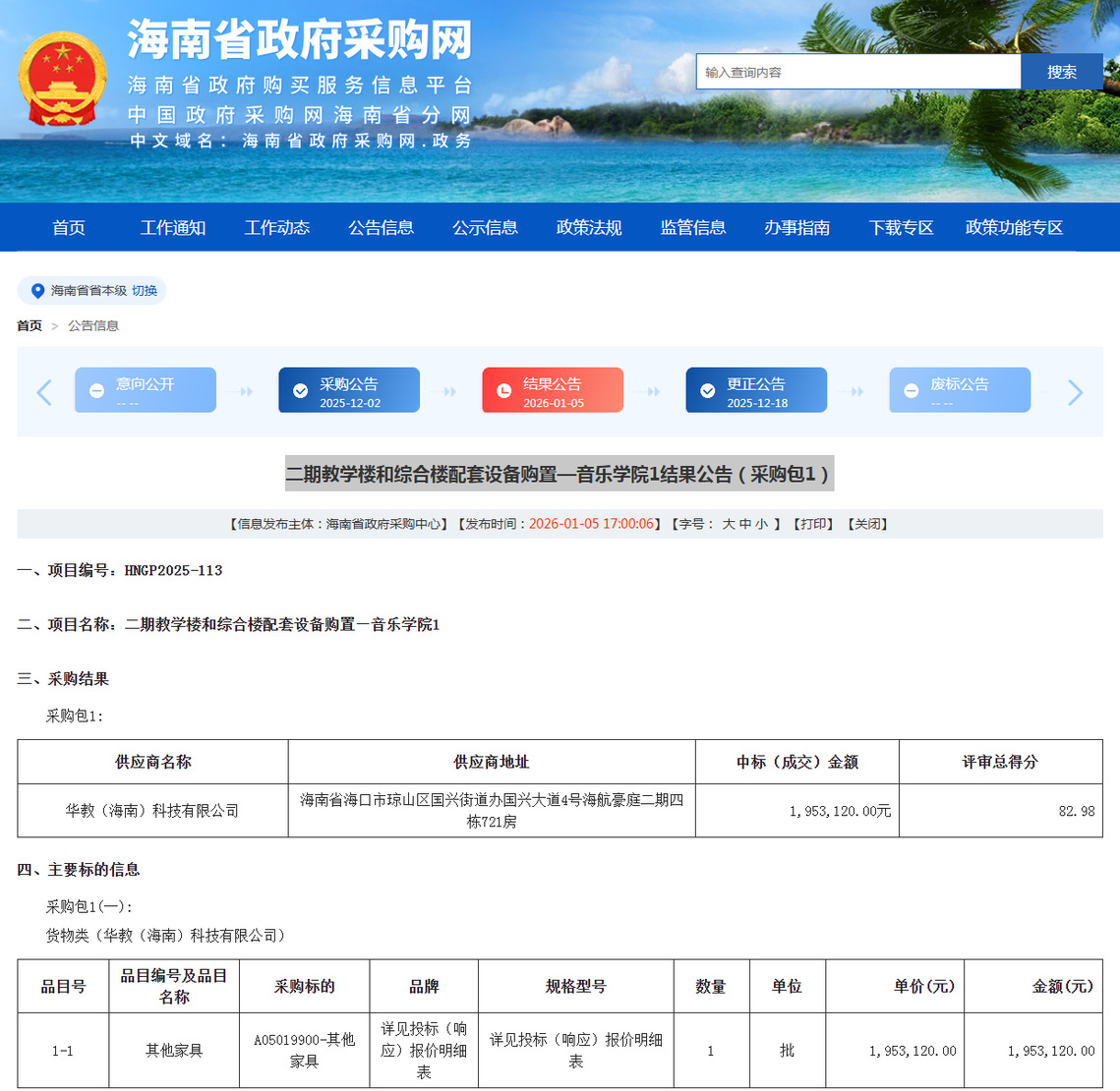Focus the search query input field
1120x1091 pixels.
(x=858, y=73)
